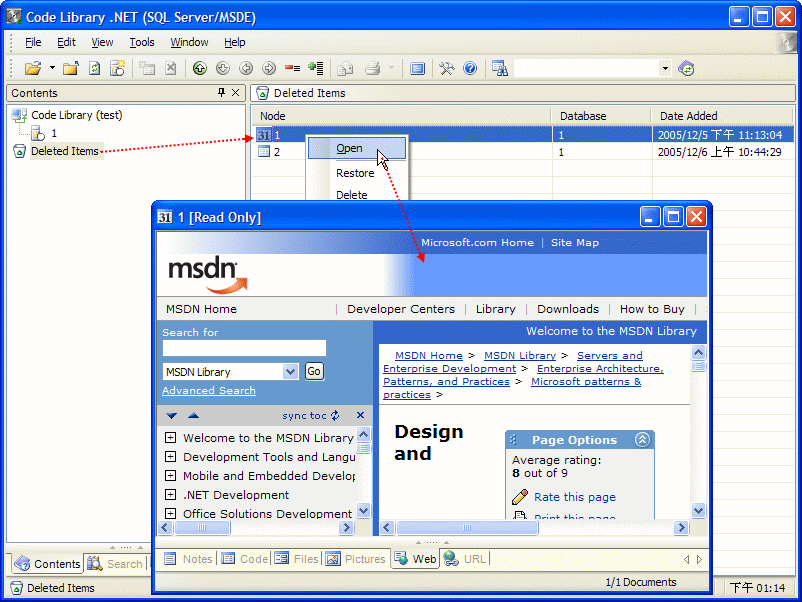802x602 pixels.
Task: Select Code Library (test) root node
Action: point(77,115)
